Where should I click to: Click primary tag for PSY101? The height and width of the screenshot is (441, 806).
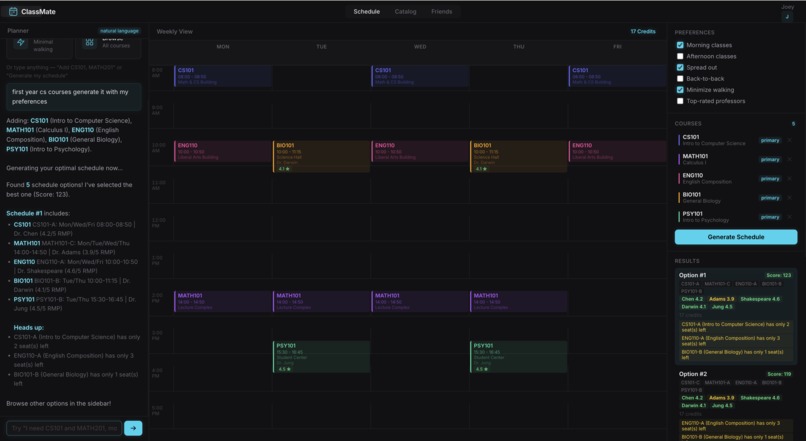click(x=770, y=217)
